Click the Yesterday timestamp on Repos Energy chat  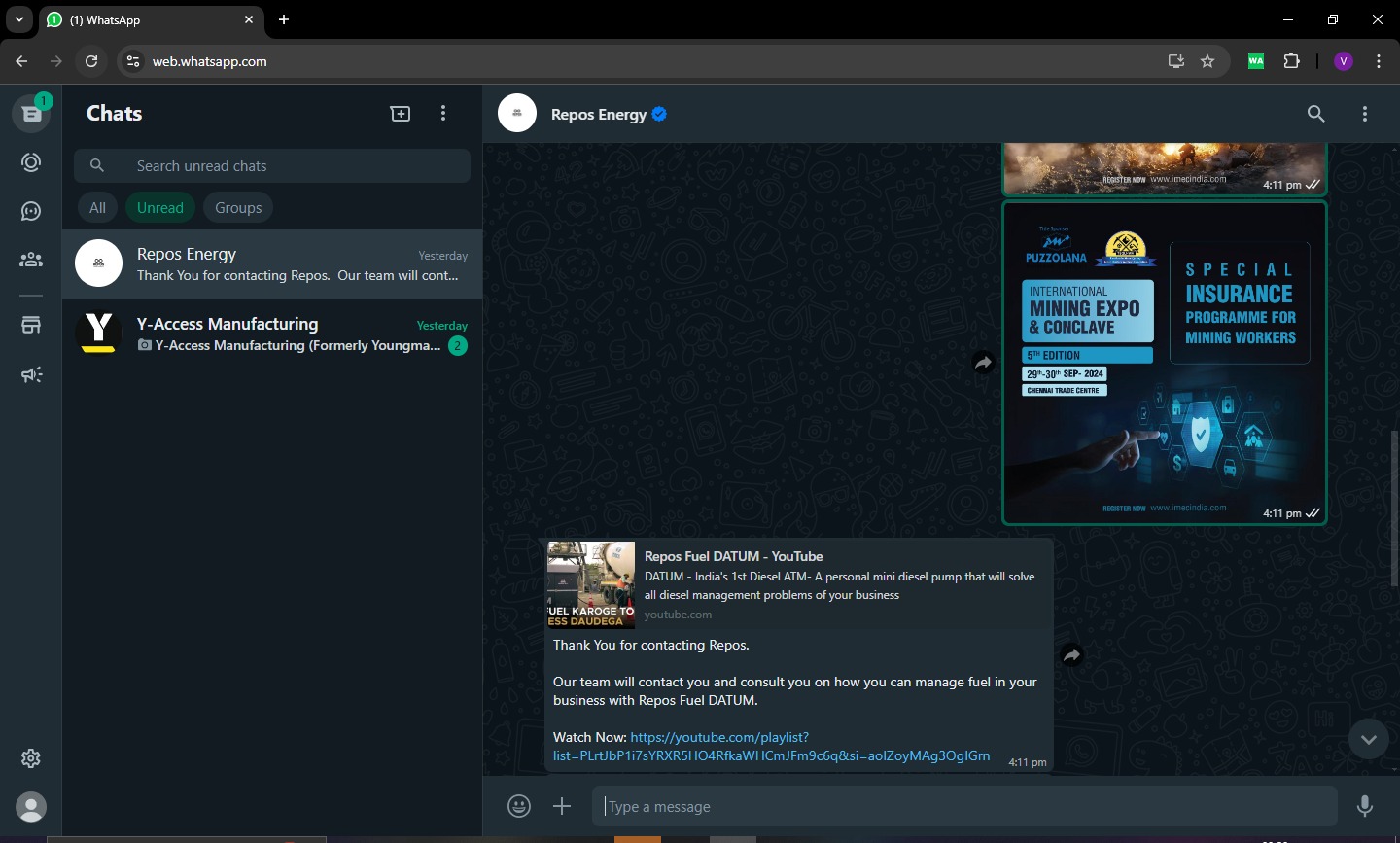(443, 256)
